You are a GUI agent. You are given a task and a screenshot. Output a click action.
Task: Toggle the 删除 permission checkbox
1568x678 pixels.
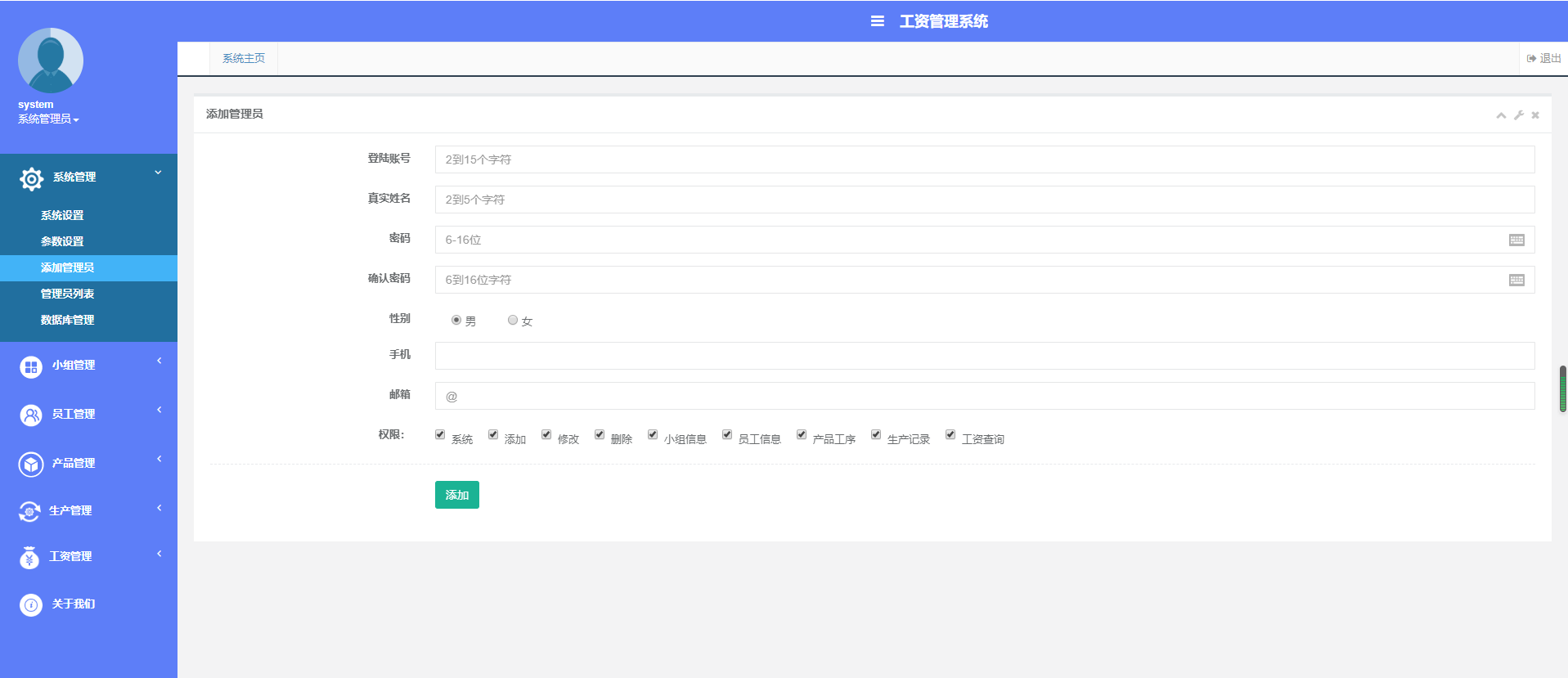(600, 434)
